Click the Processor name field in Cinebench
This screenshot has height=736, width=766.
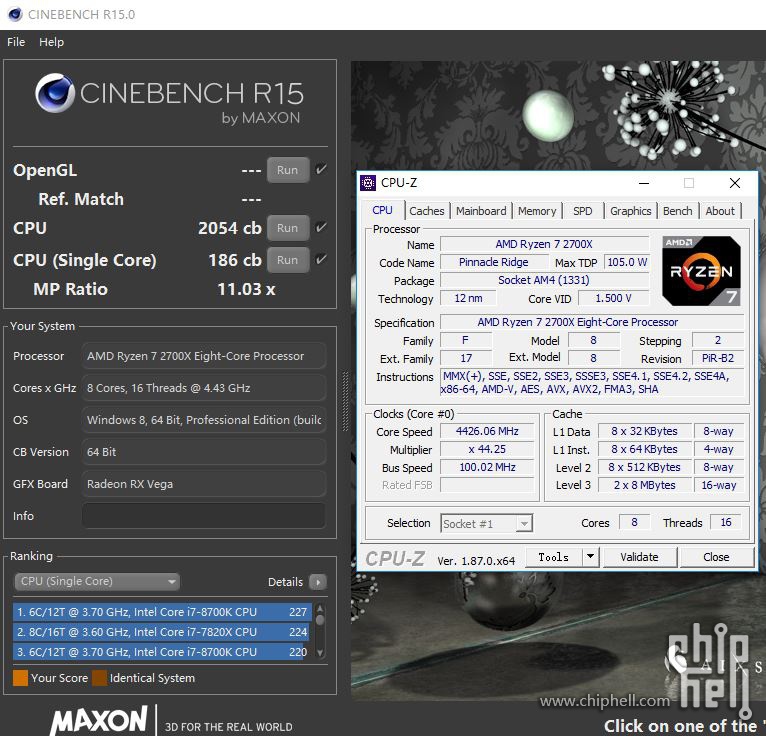pos(203,356)
